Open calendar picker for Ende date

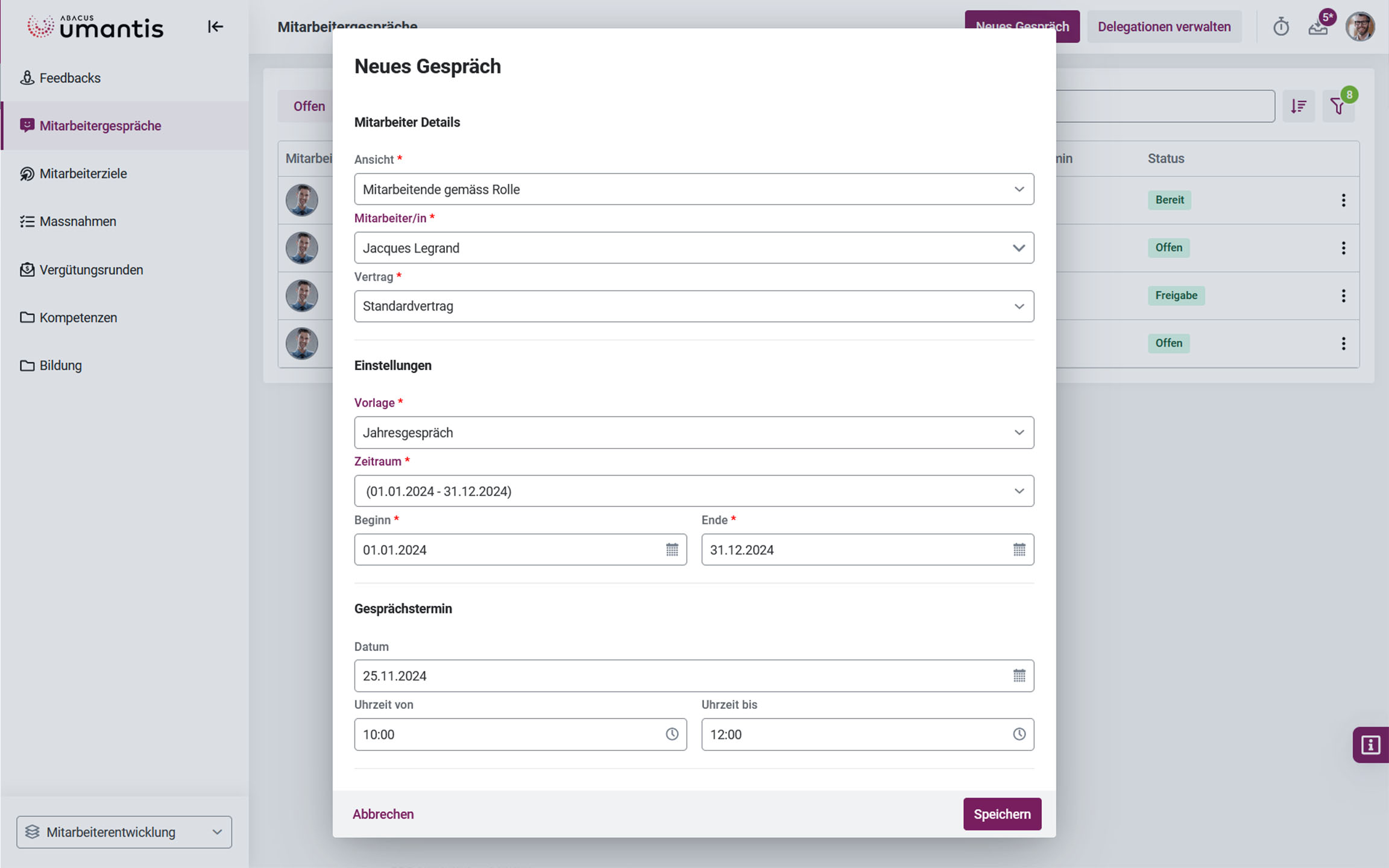point(1019,550)
